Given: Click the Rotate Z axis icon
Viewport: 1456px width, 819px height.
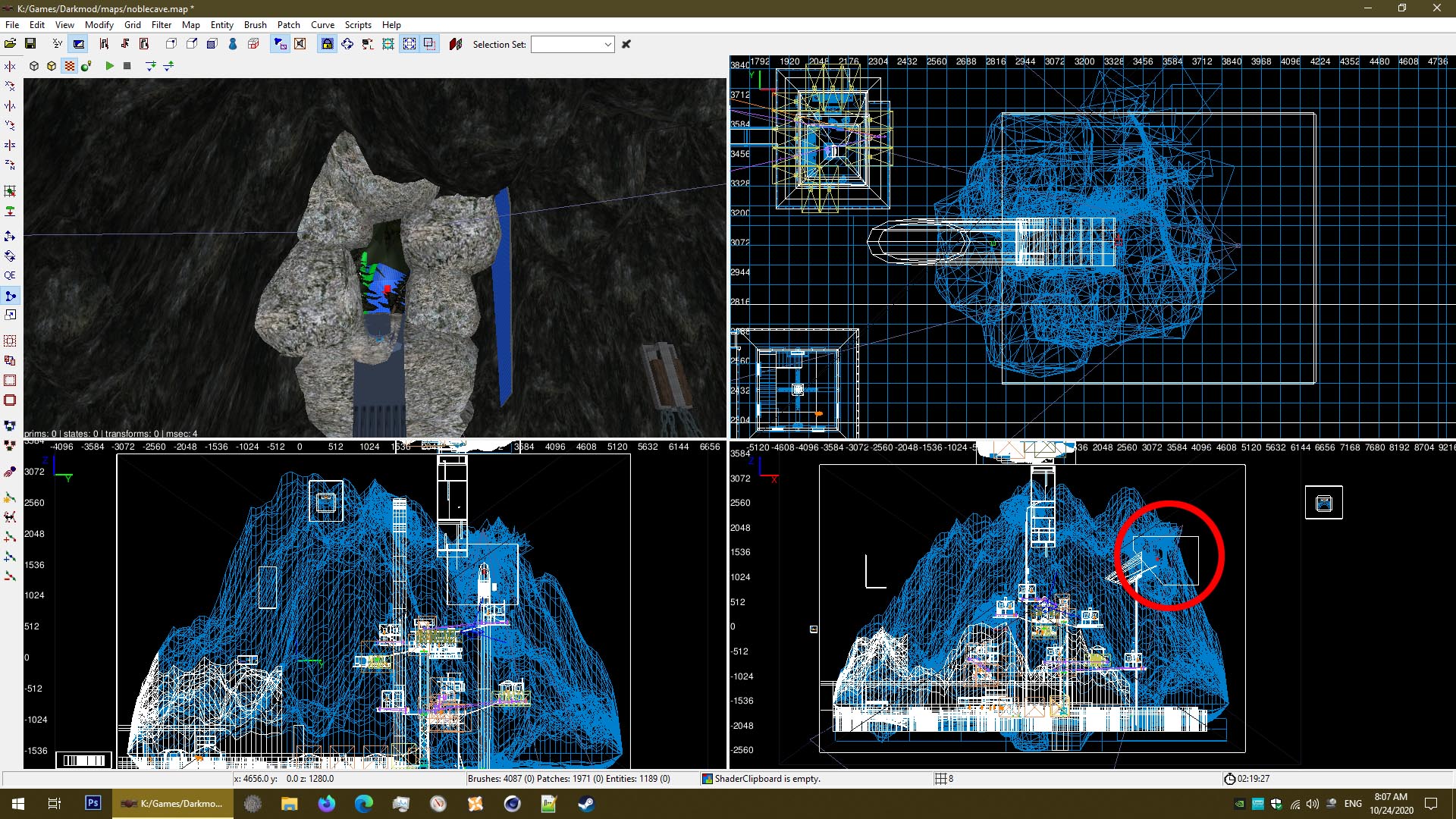Looking at the screenshot, I should [10, 165].
